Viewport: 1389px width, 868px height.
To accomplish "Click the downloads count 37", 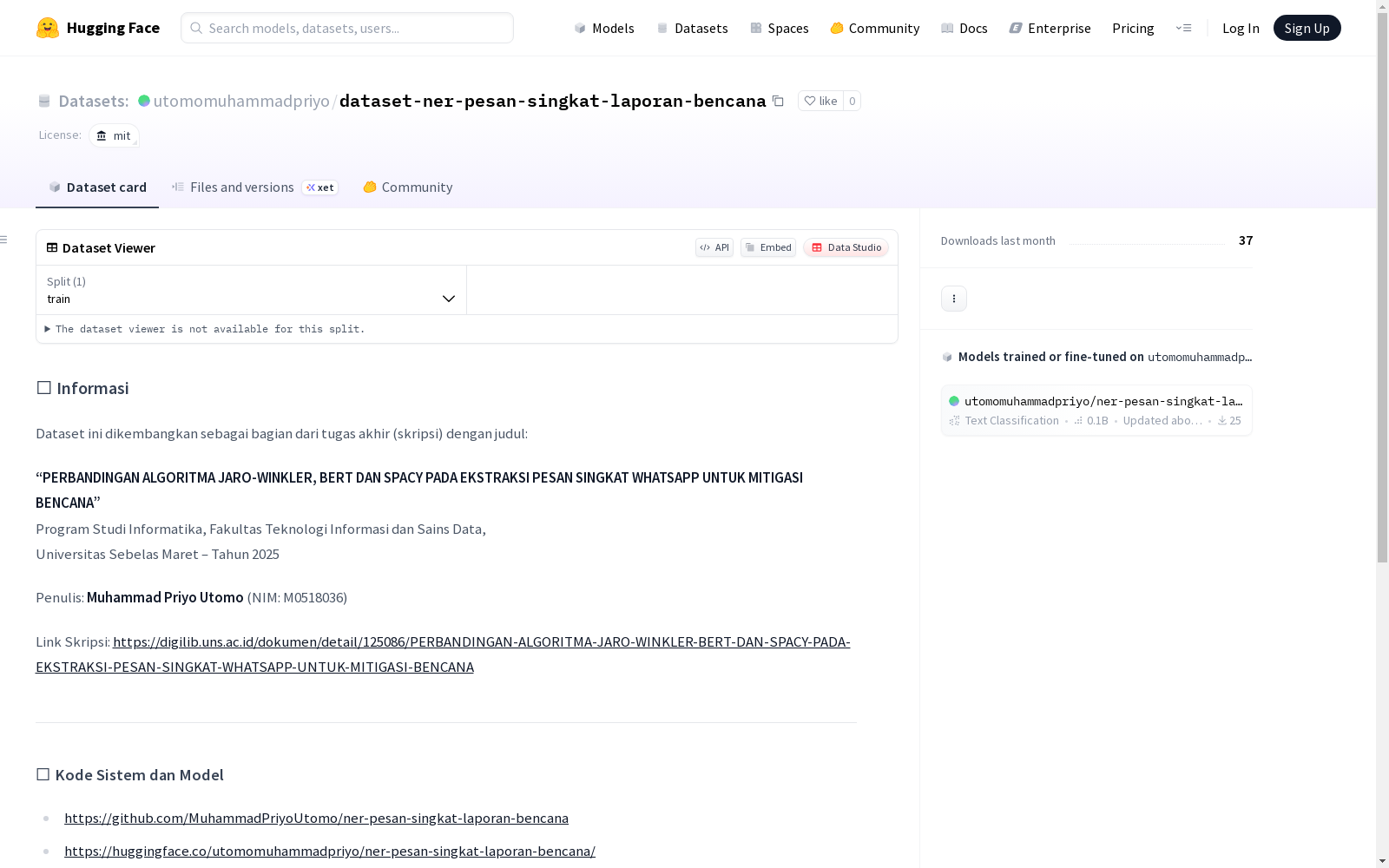I will [x=1246, y=240].
